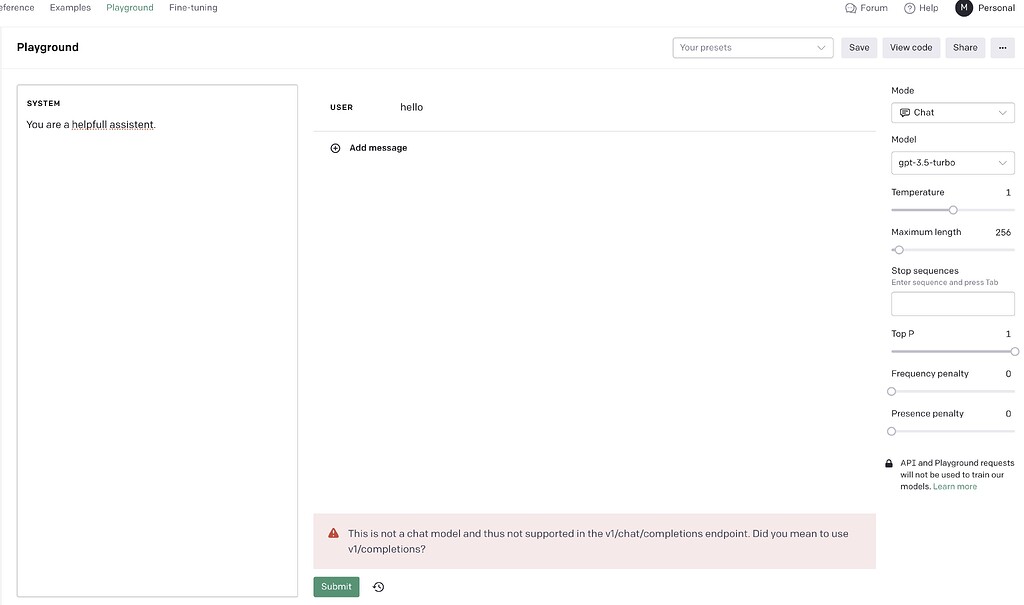Open the Examples page
This screenshot has height=605, width=1024.
[70, 7]
